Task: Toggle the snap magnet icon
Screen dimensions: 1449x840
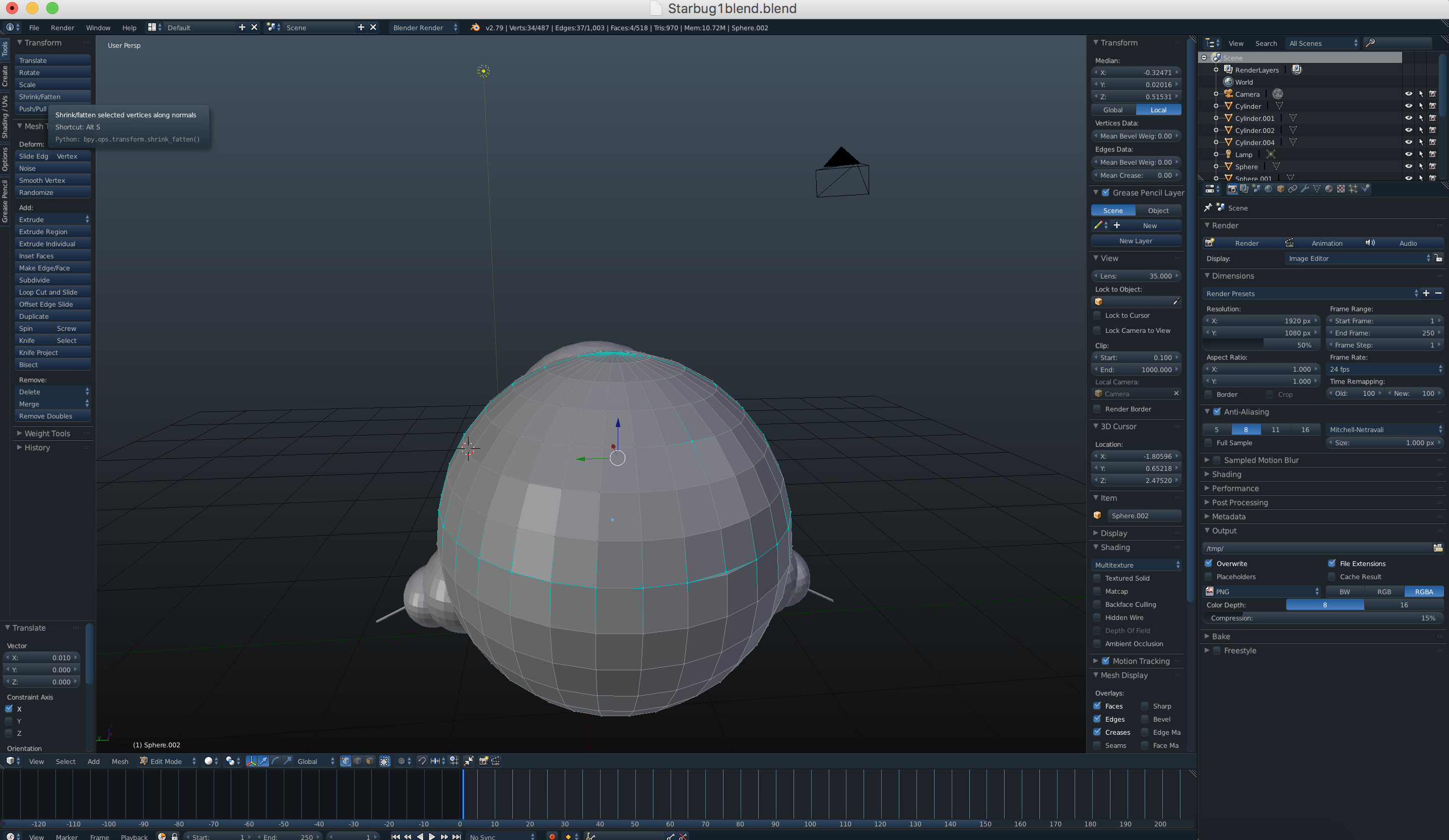Action: coord(422,761)
